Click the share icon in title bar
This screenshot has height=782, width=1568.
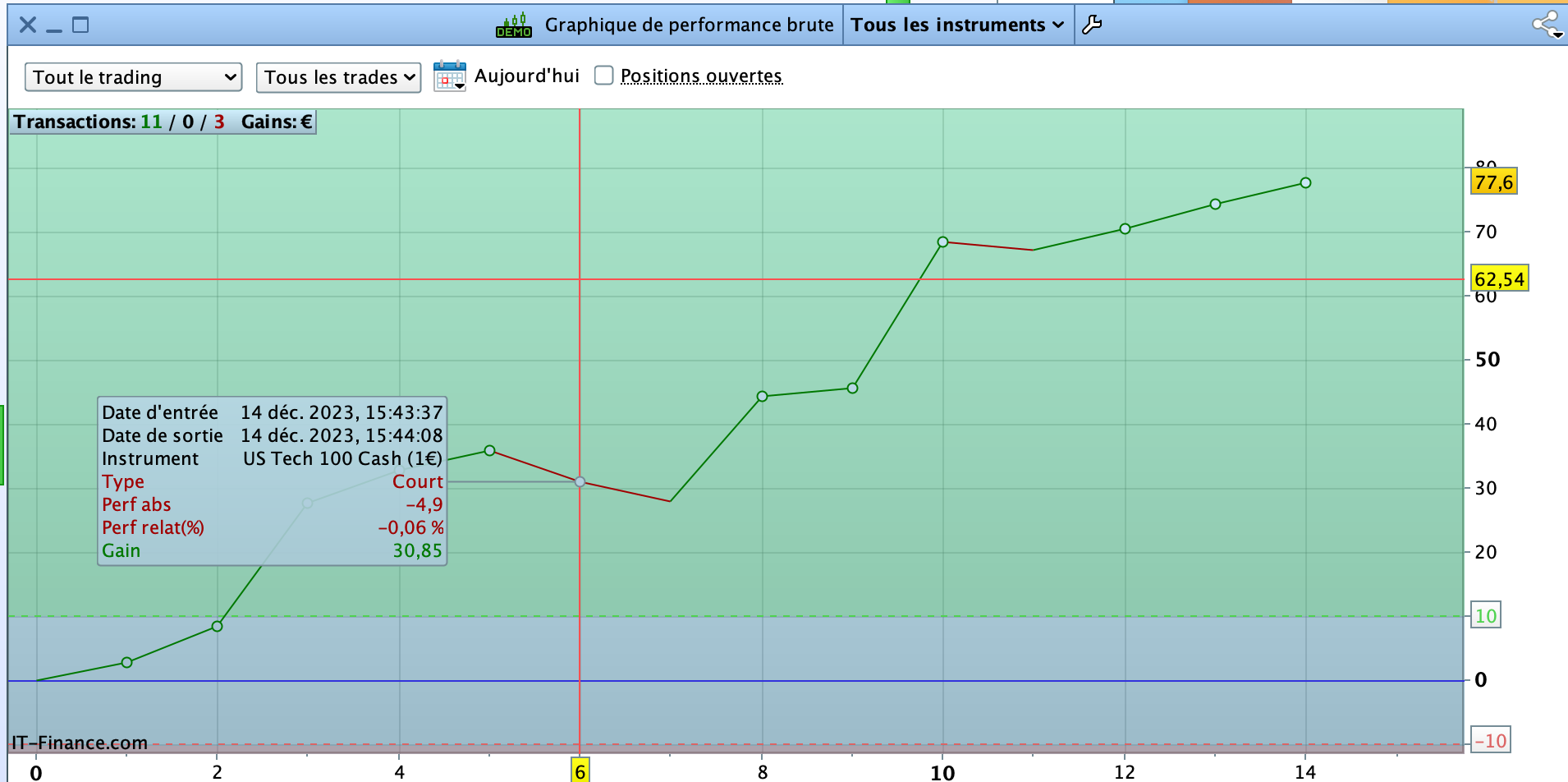pyautogui.click(x=1547, y=25)
